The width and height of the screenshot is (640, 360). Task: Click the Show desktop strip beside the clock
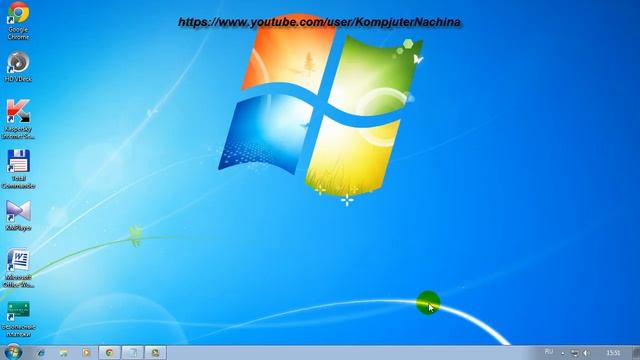point(636,353)
